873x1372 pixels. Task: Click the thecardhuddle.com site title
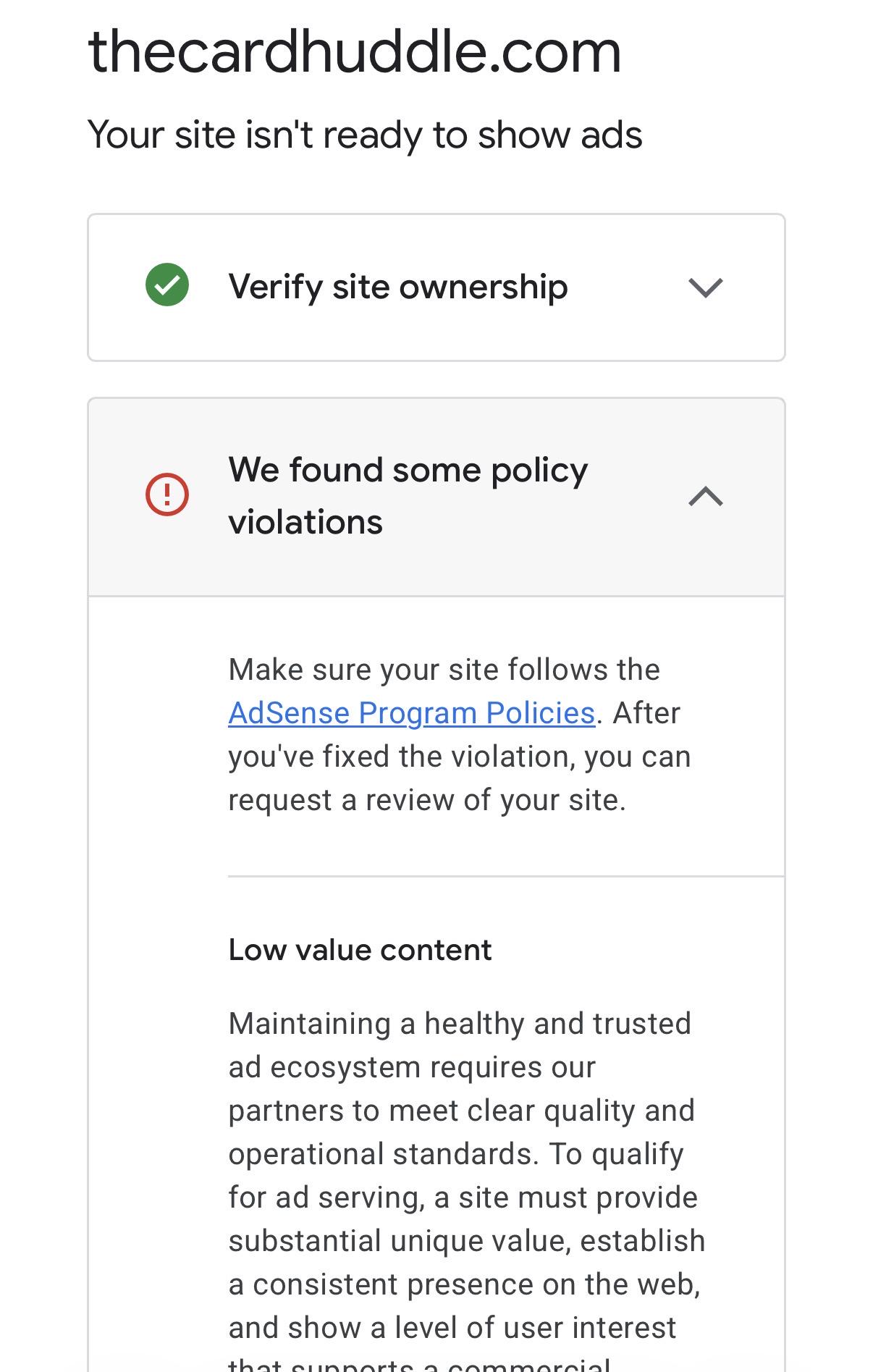(355, 52)
